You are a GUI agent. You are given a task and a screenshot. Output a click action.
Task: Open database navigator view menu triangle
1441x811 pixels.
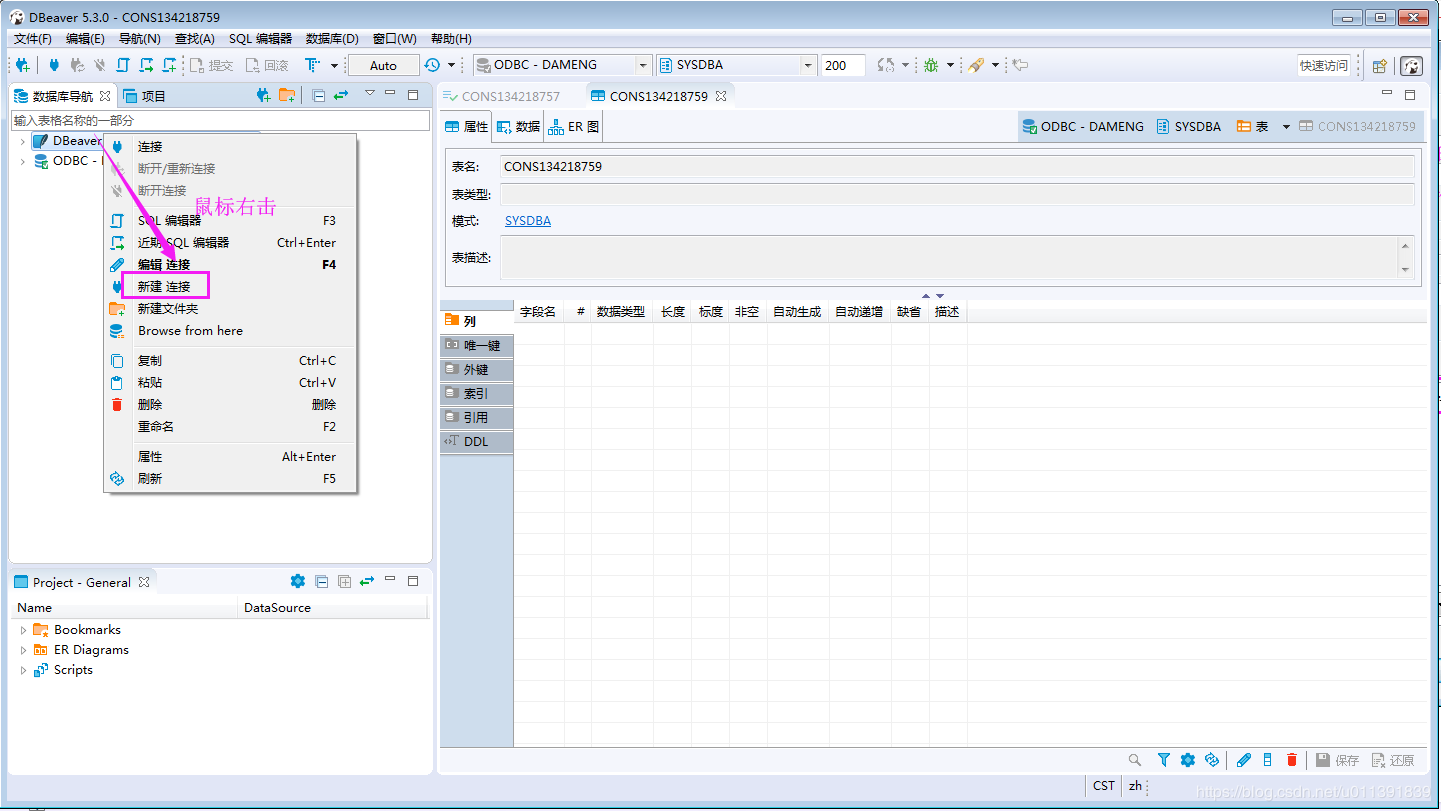click(369, 94)
